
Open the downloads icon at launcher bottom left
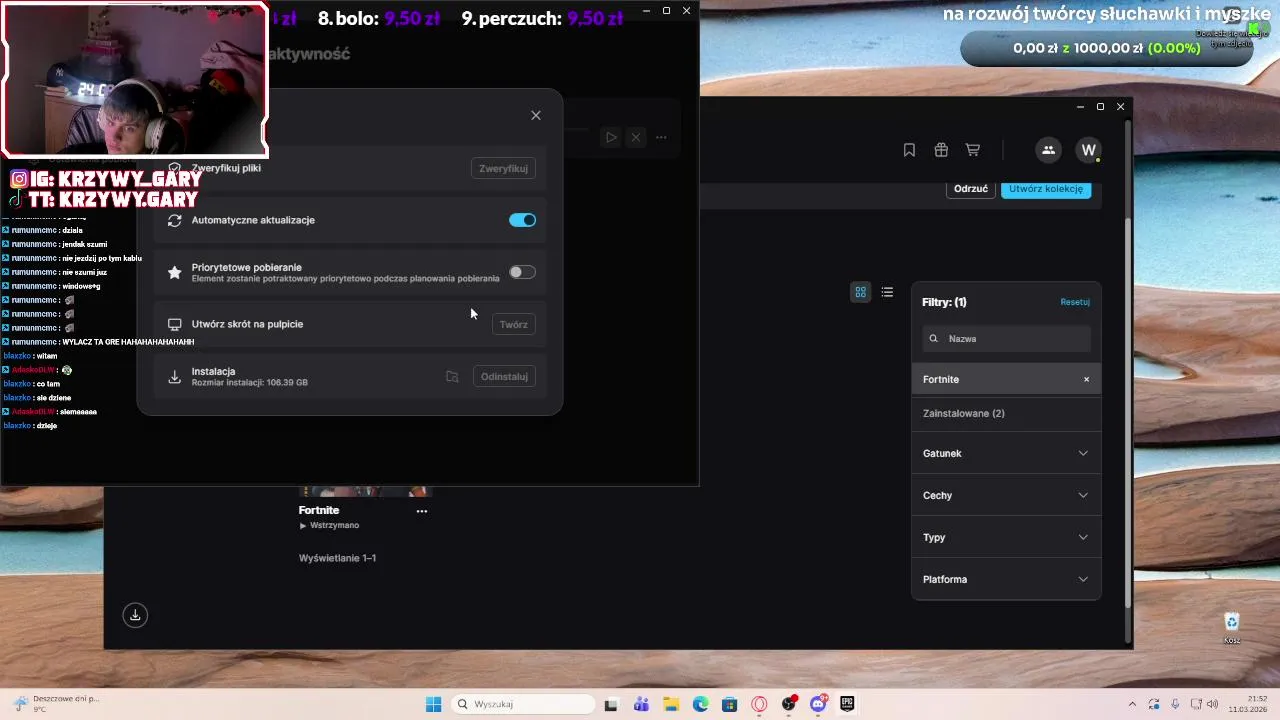coord(135,615)
